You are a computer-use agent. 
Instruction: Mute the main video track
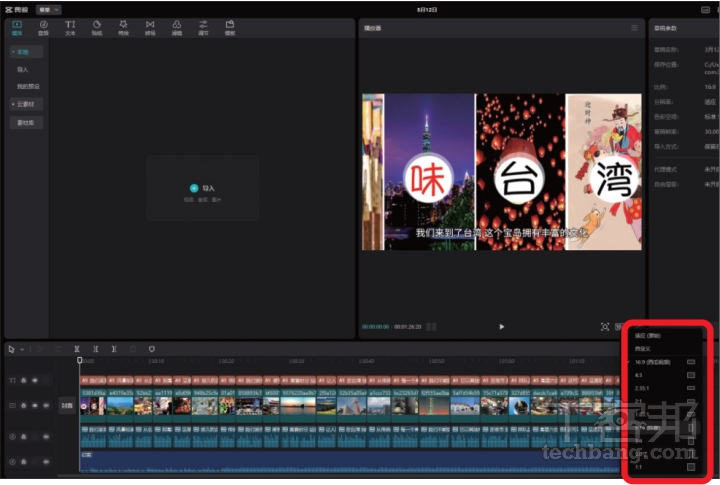click(46, 406)
